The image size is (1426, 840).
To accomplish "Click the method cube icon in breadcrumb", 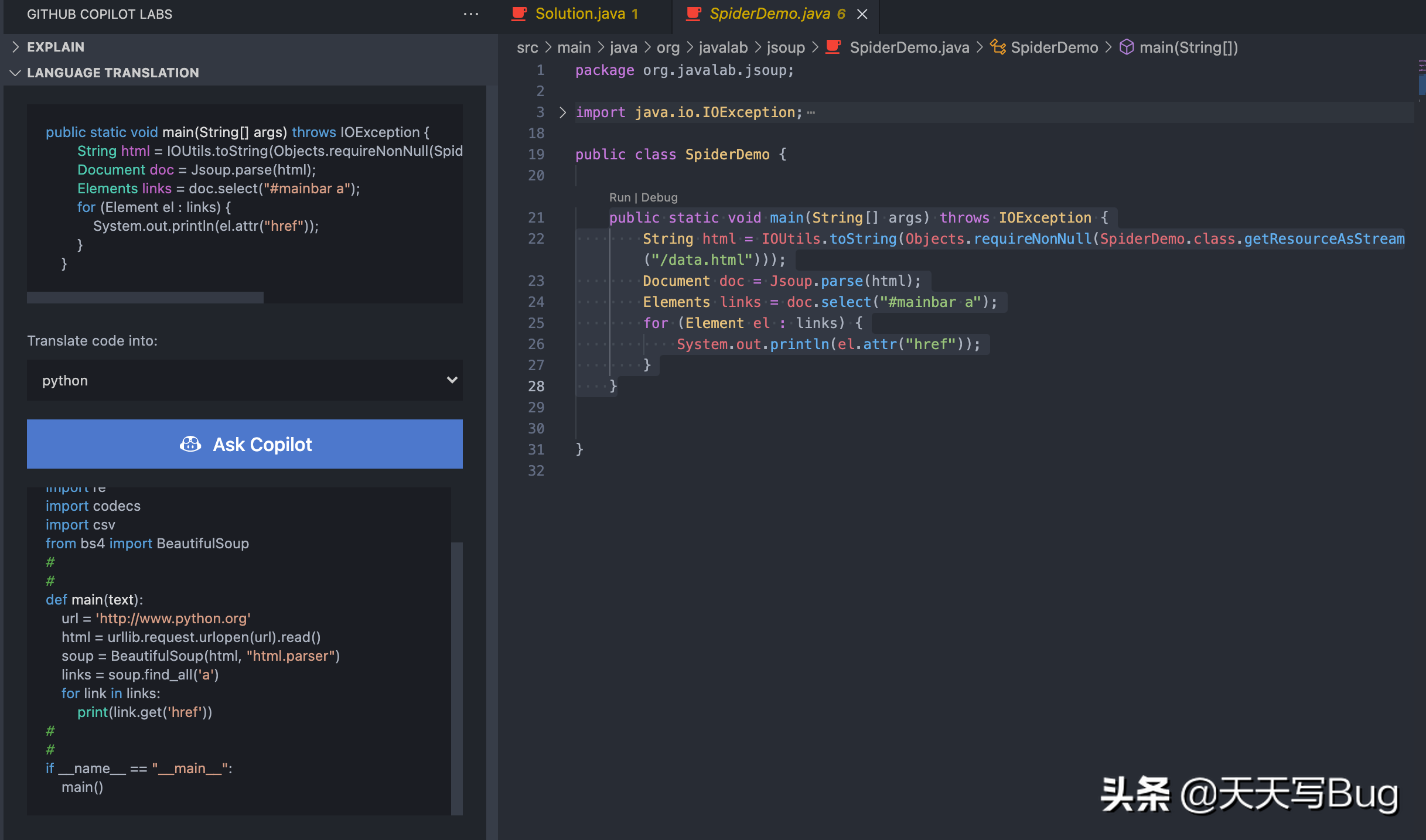I will (x=1127, y=47).
